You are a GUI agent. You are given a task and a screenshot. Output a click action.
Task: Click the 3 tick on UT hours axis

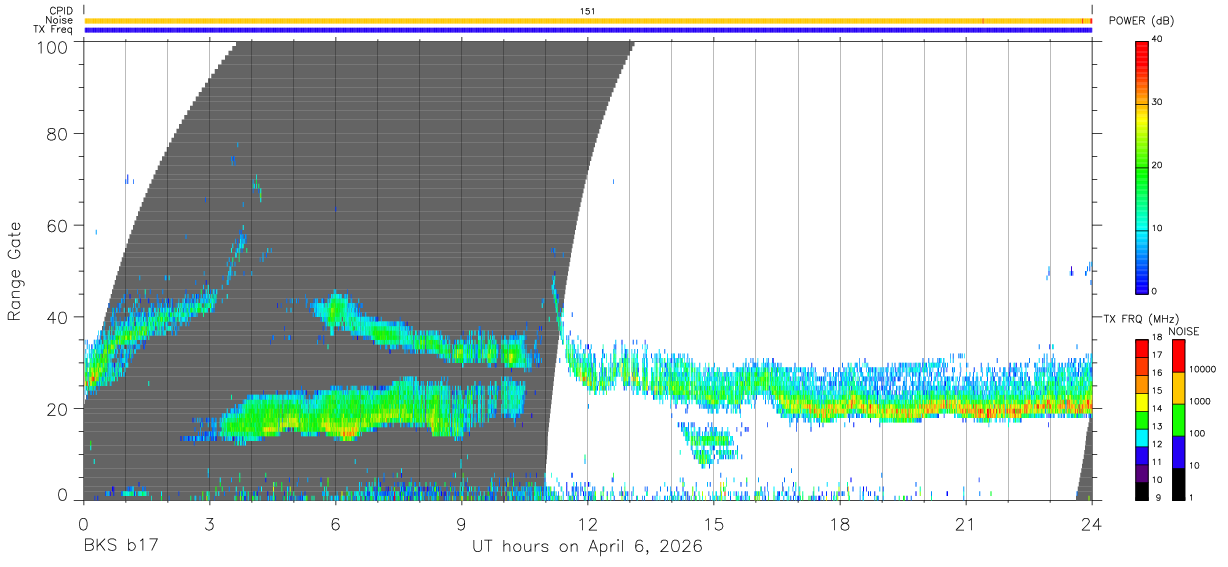pyautogui.click(x=209, y=524)
